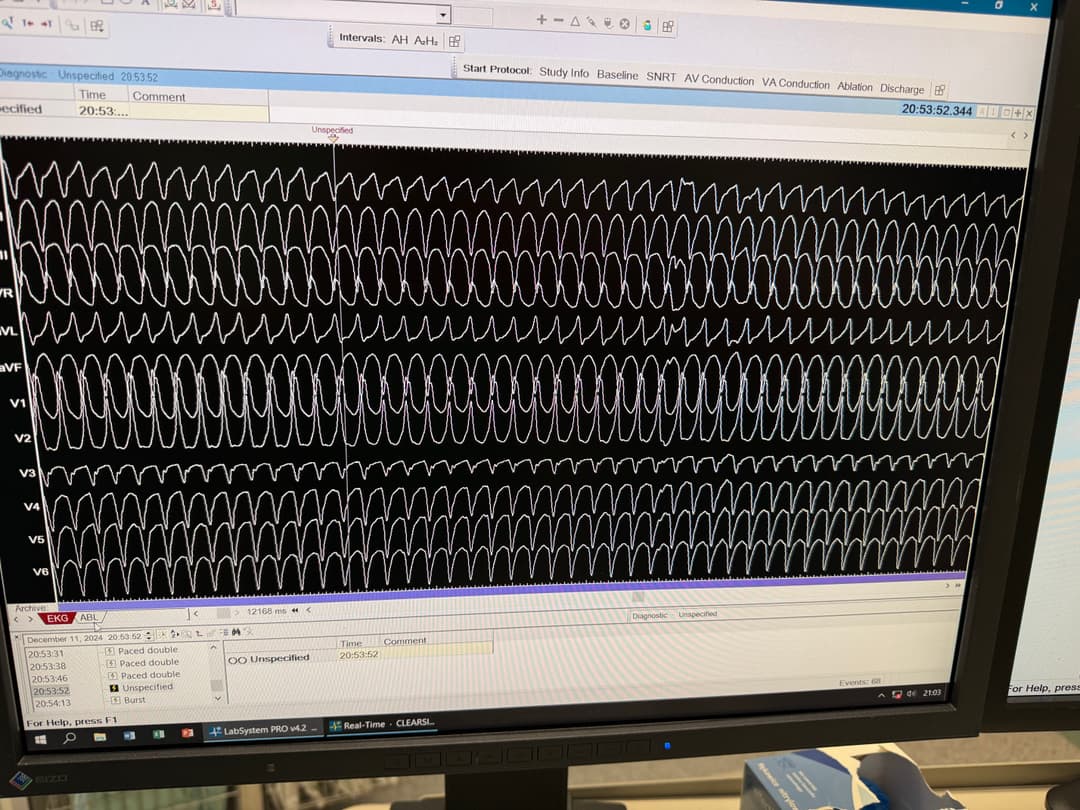Click the OO Unspecified entry in lower panel

(x=269, y=659)
